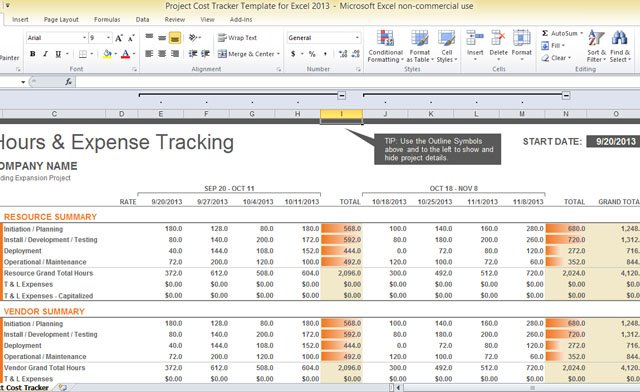Open the Name Box dropdown arrow
Viewport: 640px width, 392px height.
23,82
